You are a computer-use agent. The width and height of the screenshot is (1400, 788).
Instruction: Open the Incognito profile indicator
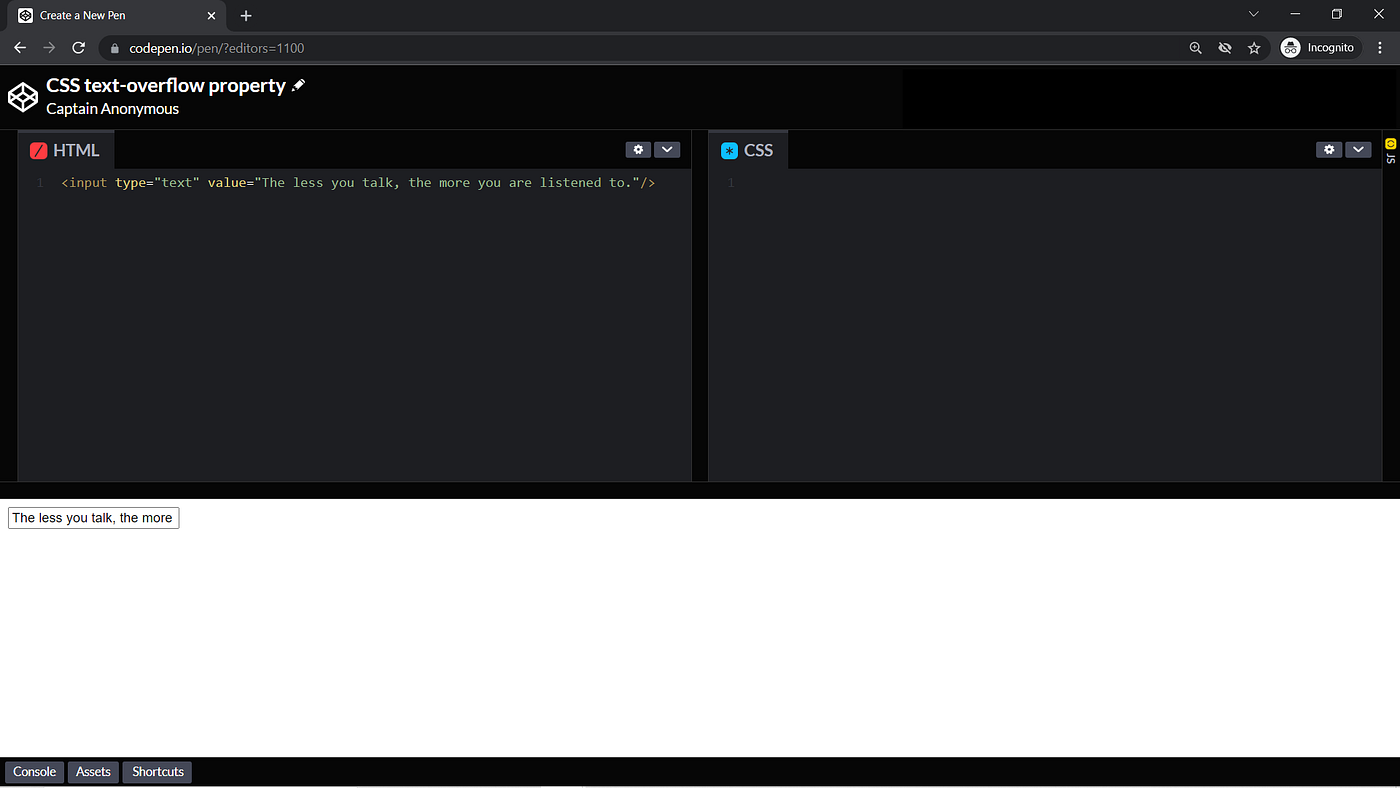click(x=1319, y=48)
